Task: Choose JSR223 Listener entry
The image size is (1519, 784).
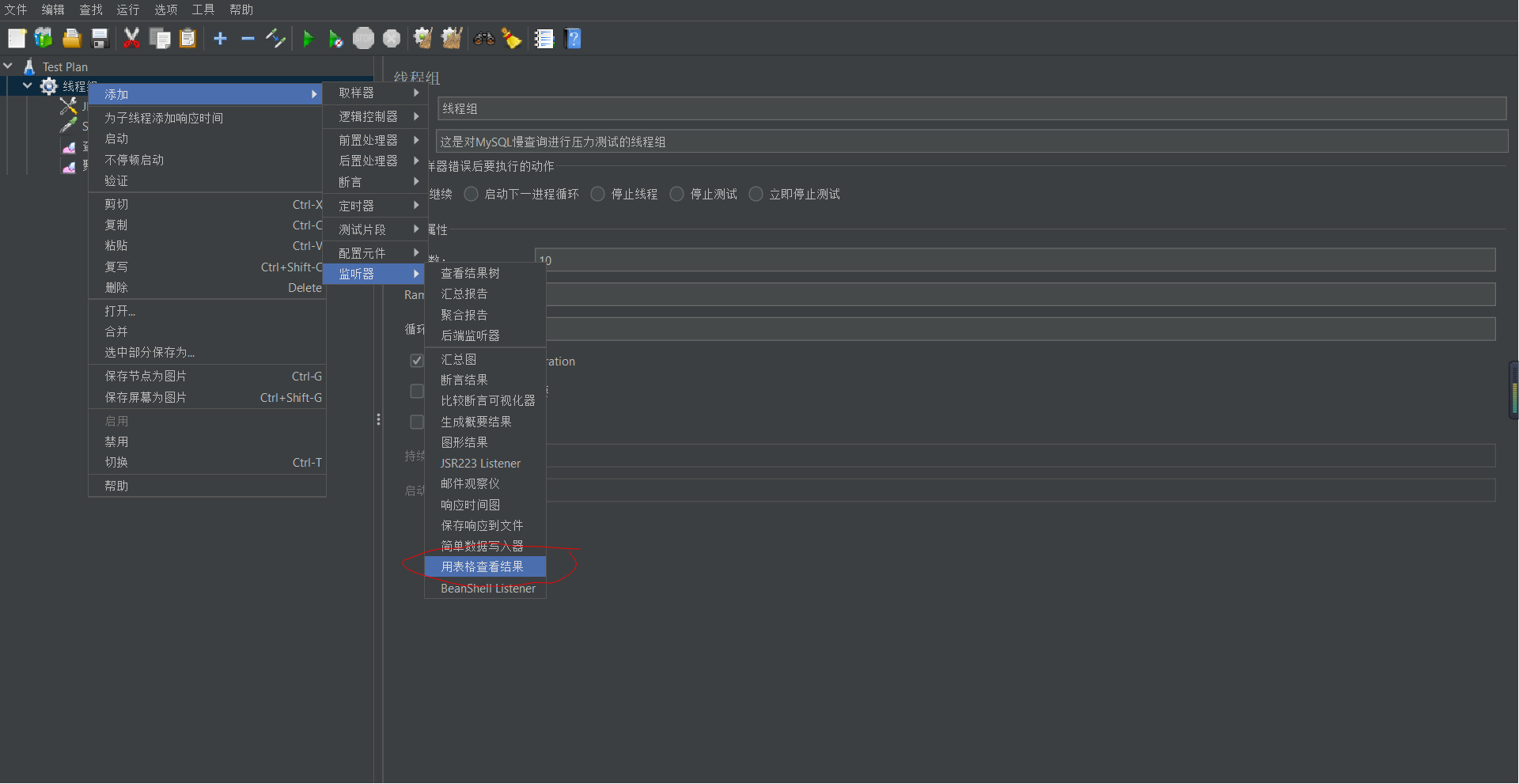Action: 485,464
